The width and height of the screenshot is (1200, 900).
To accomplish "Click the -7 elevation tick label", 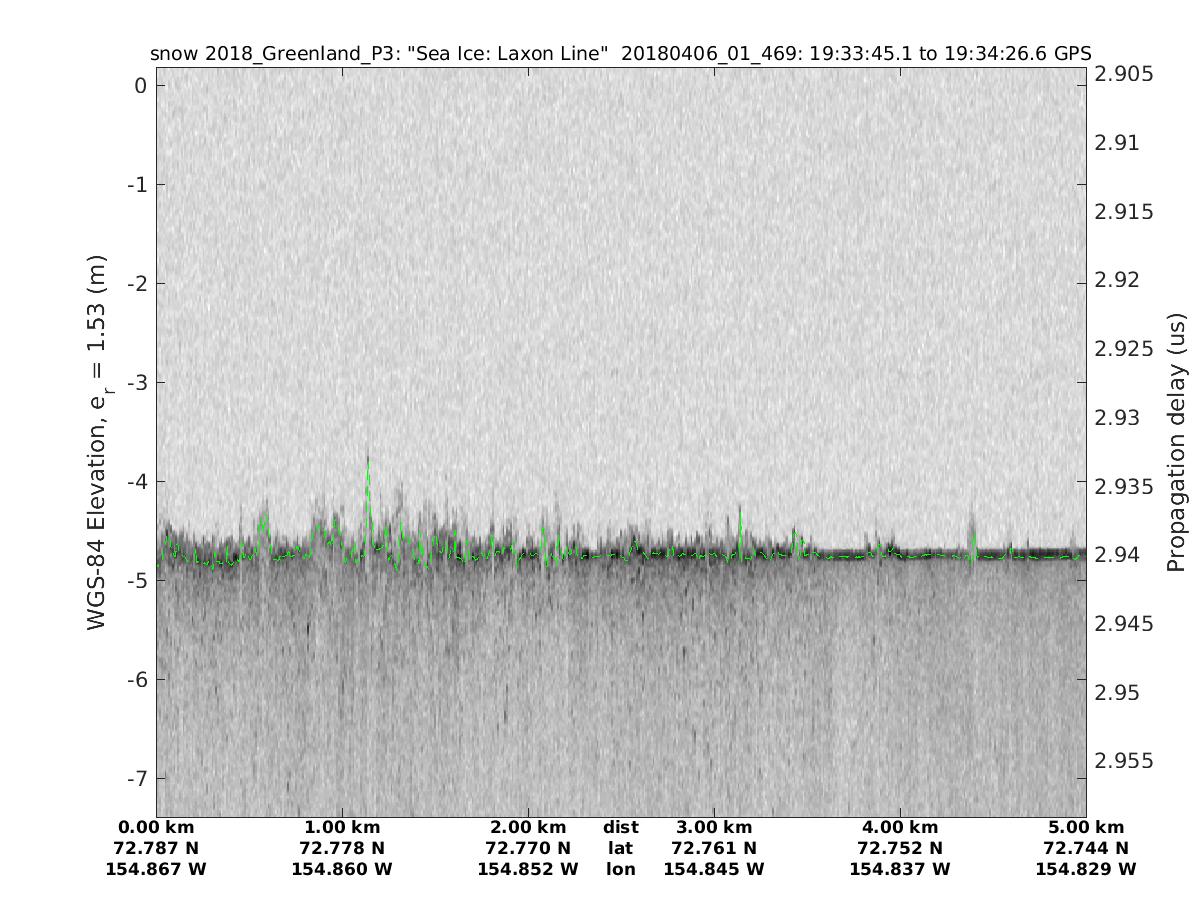I will coord(136,778).
